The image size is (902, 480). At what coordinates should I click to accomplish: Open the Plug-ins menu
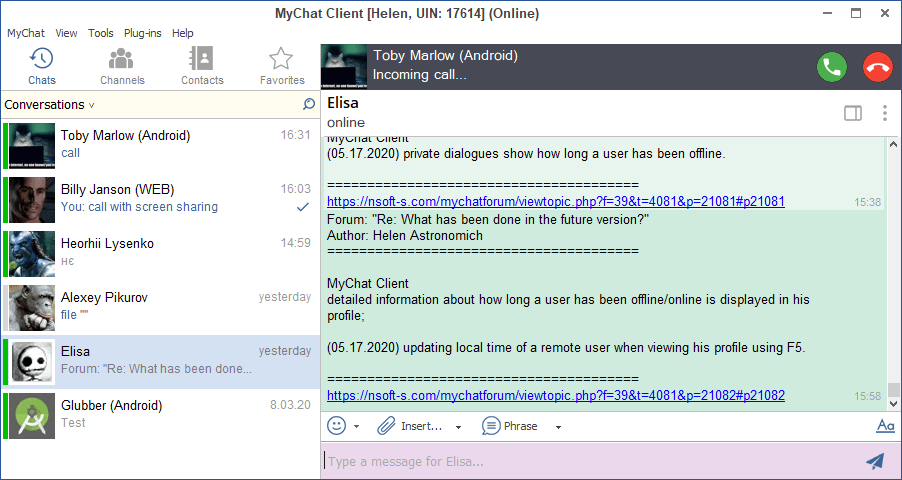point(143,33)
